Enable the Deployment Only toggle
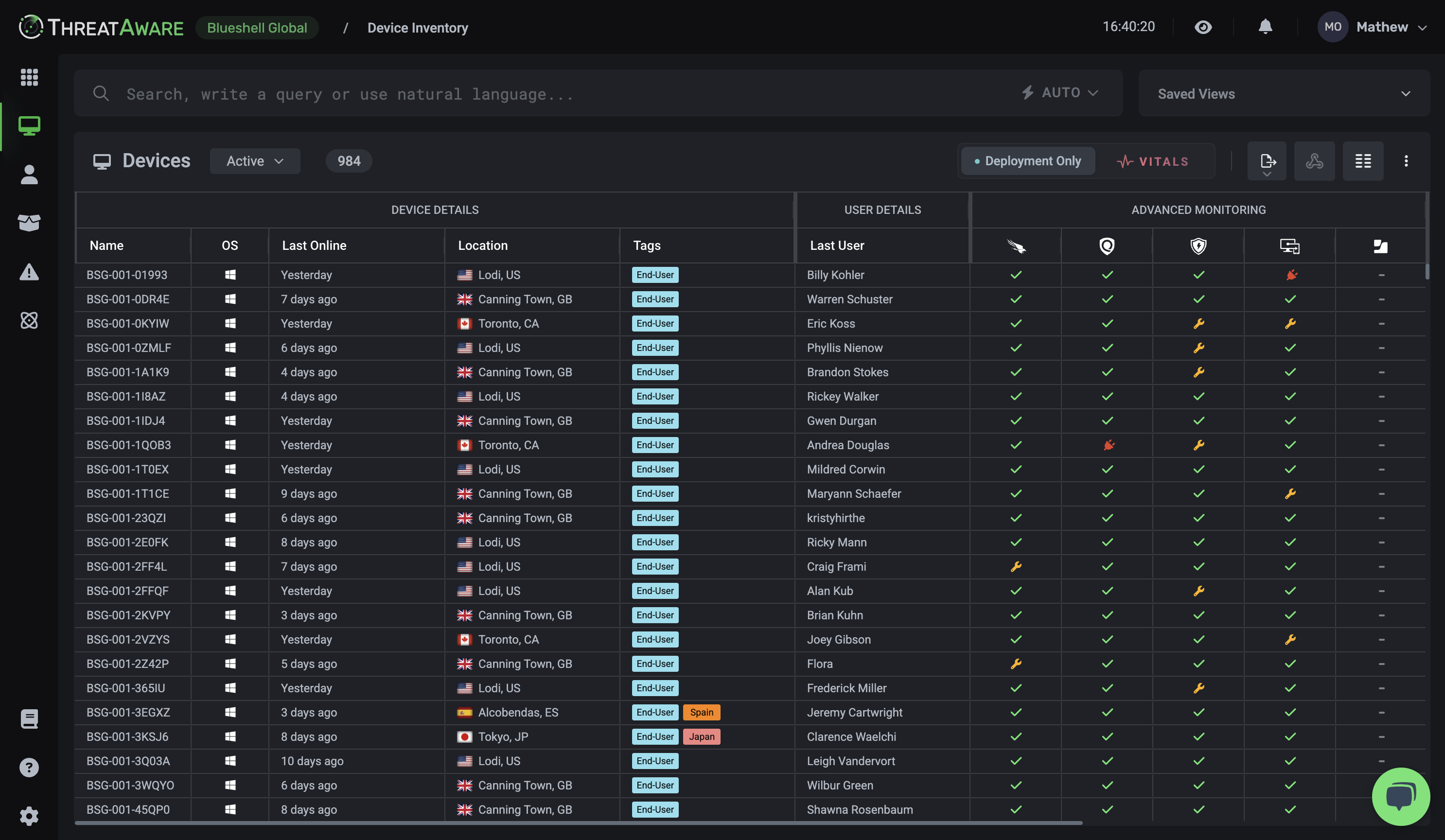This screenshot has height=840, width=1445. (1027, 161)
